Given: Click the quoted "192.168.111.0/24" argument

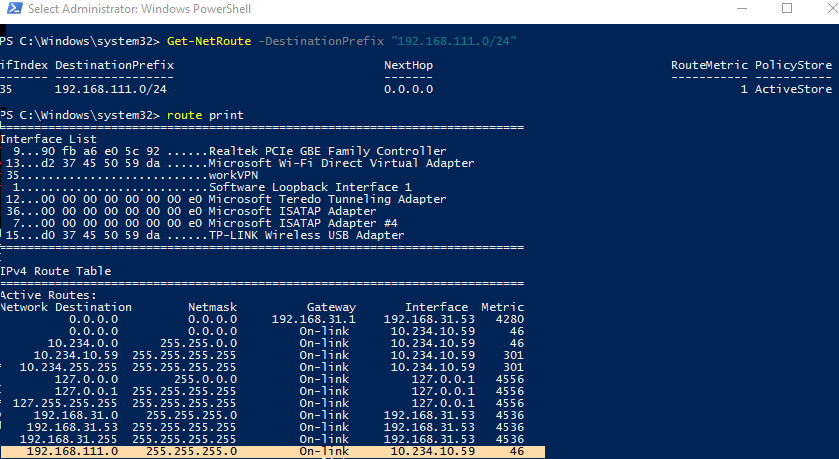Looking at the screenshot, I should pyautogui.click(x=454, y=41).
